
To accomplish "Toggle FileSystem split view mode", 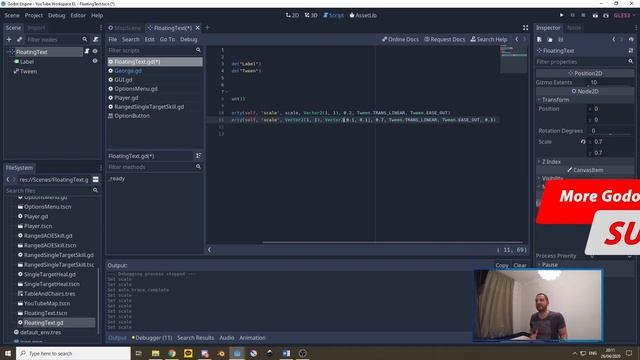I will 96,180.
